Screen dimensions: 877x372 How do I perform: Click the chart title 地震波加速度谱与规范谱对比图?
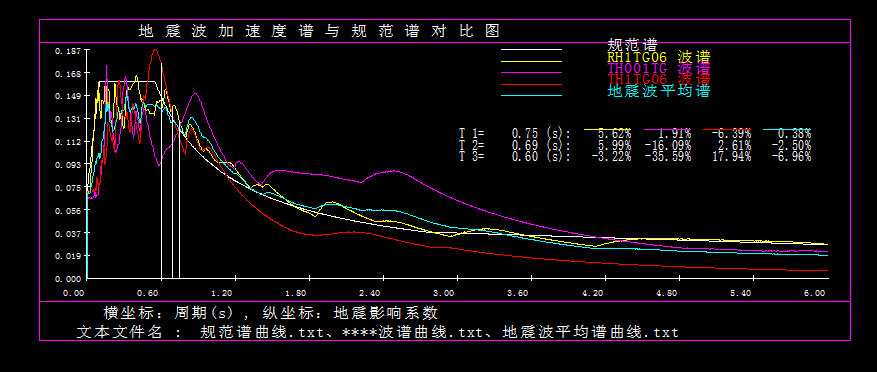319,31
